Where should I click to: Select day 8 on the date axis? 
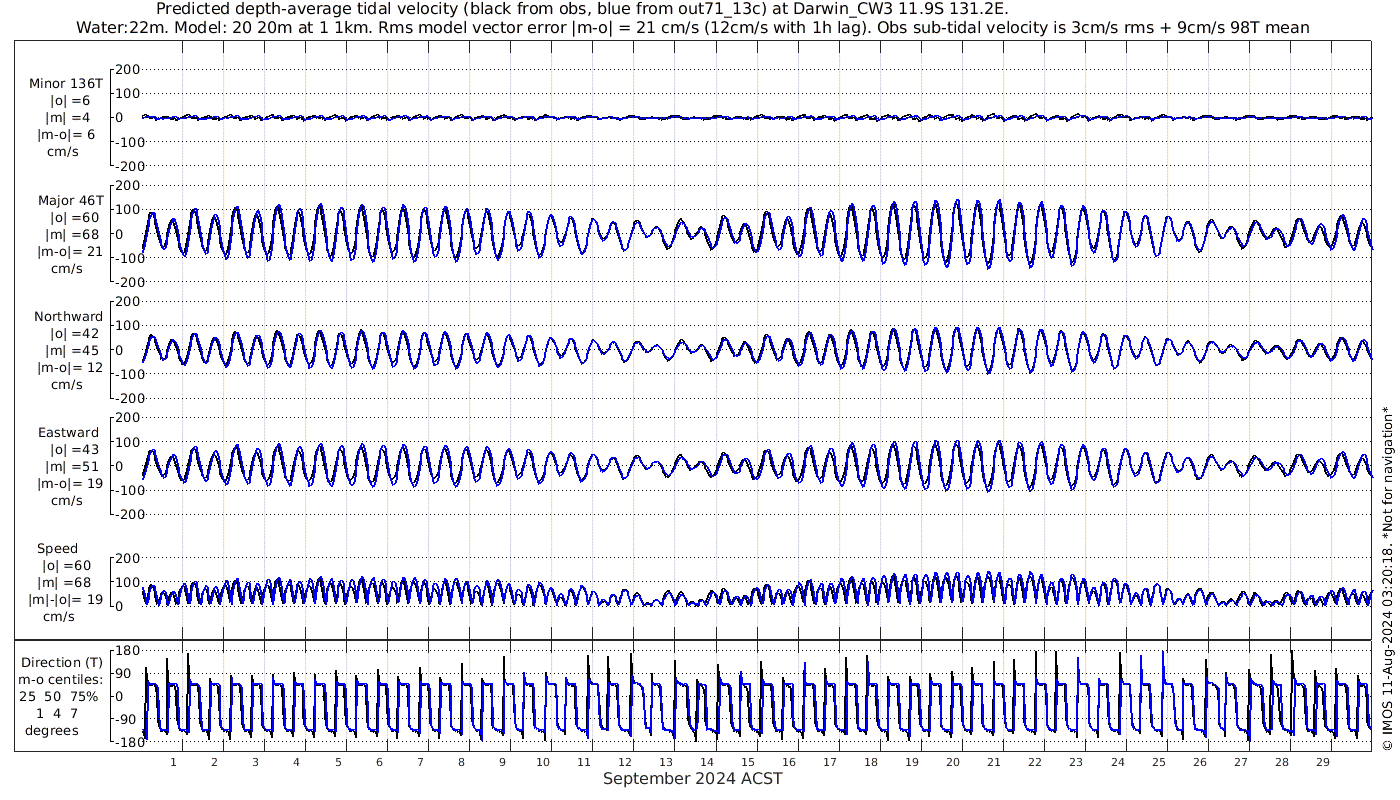(x=461, y=762)
